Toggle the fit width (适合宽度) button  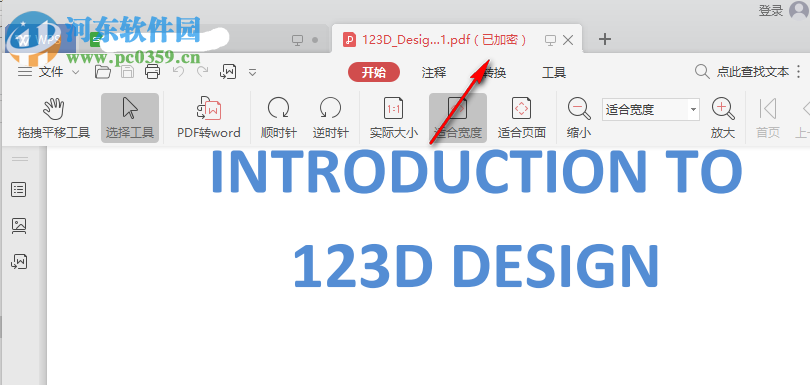pyautogui.click(x=458, y=118)
